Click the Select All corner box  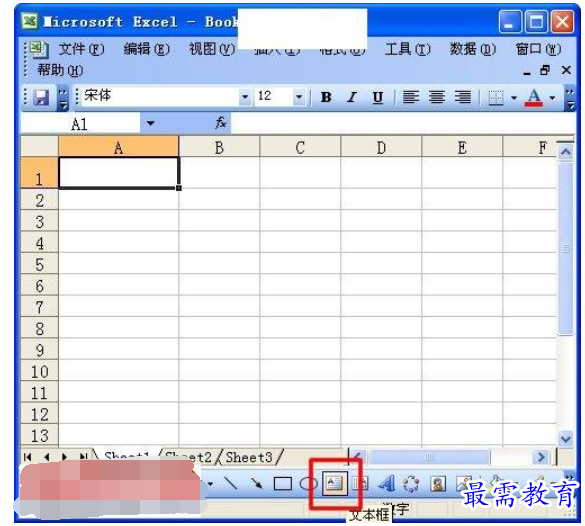(x=40, y=147)
